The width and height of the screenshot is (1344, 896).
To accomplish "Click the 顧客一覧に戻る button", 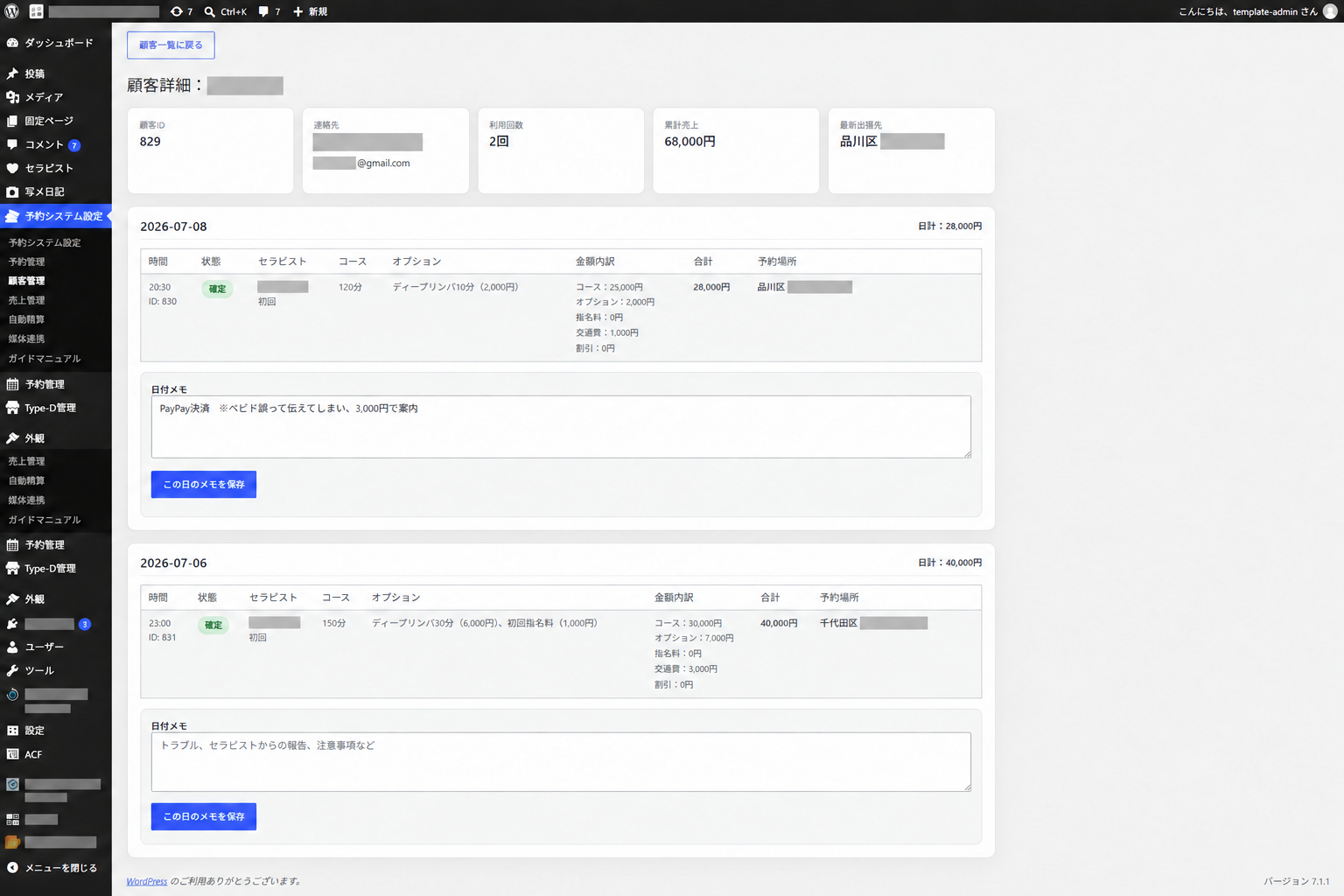I will tap(171, 45).
